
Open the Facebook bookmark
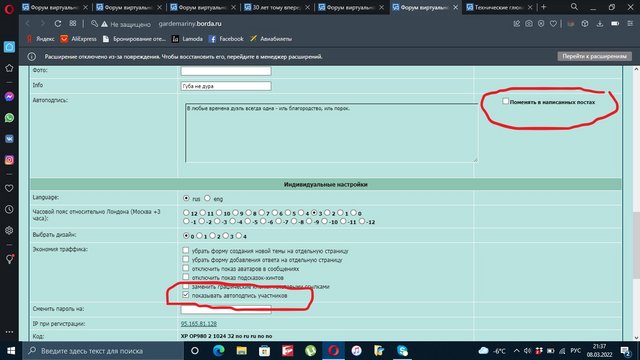point(226,39)
